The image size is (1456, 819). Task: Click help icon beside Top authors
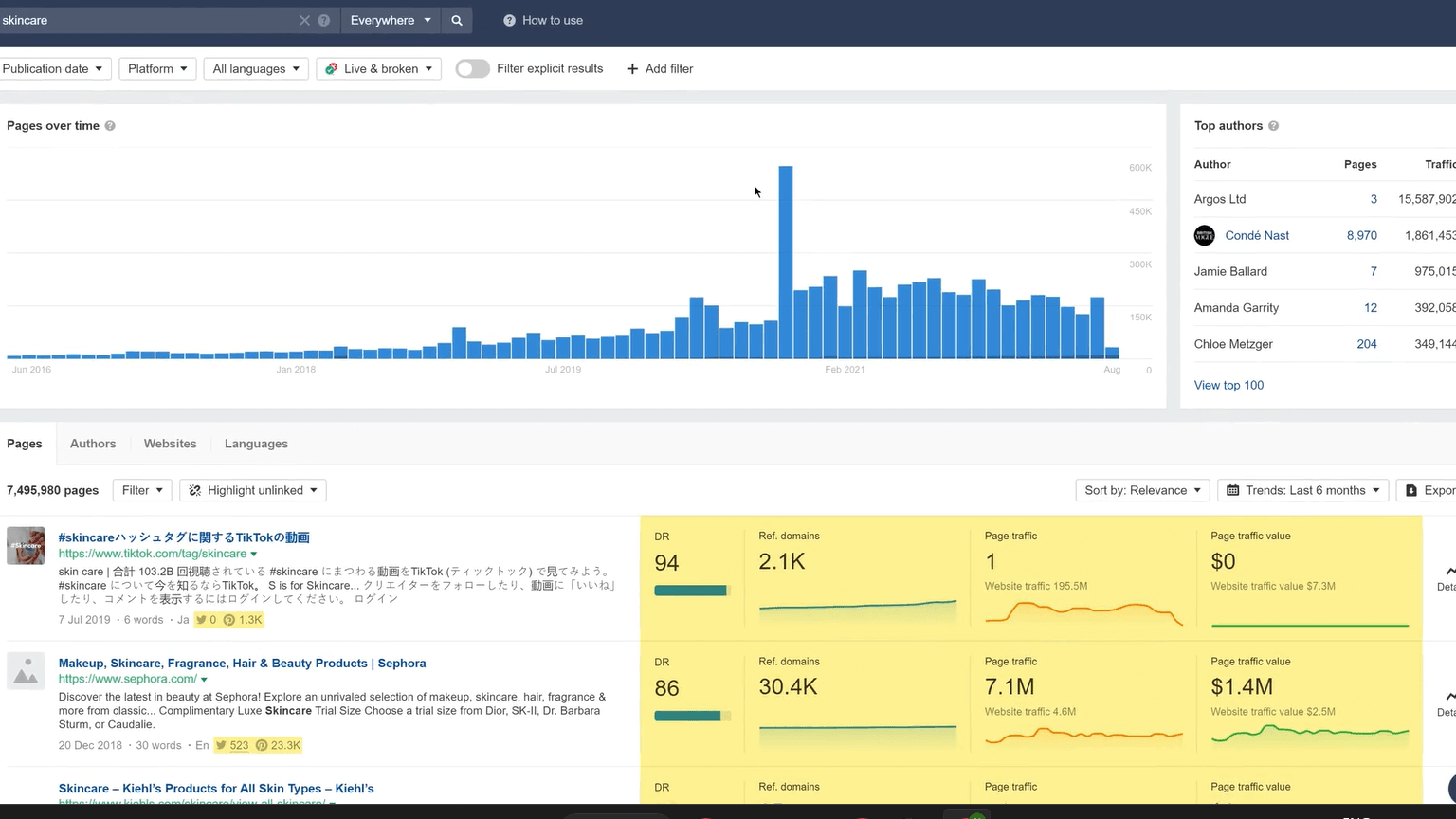pos(1273,126)
